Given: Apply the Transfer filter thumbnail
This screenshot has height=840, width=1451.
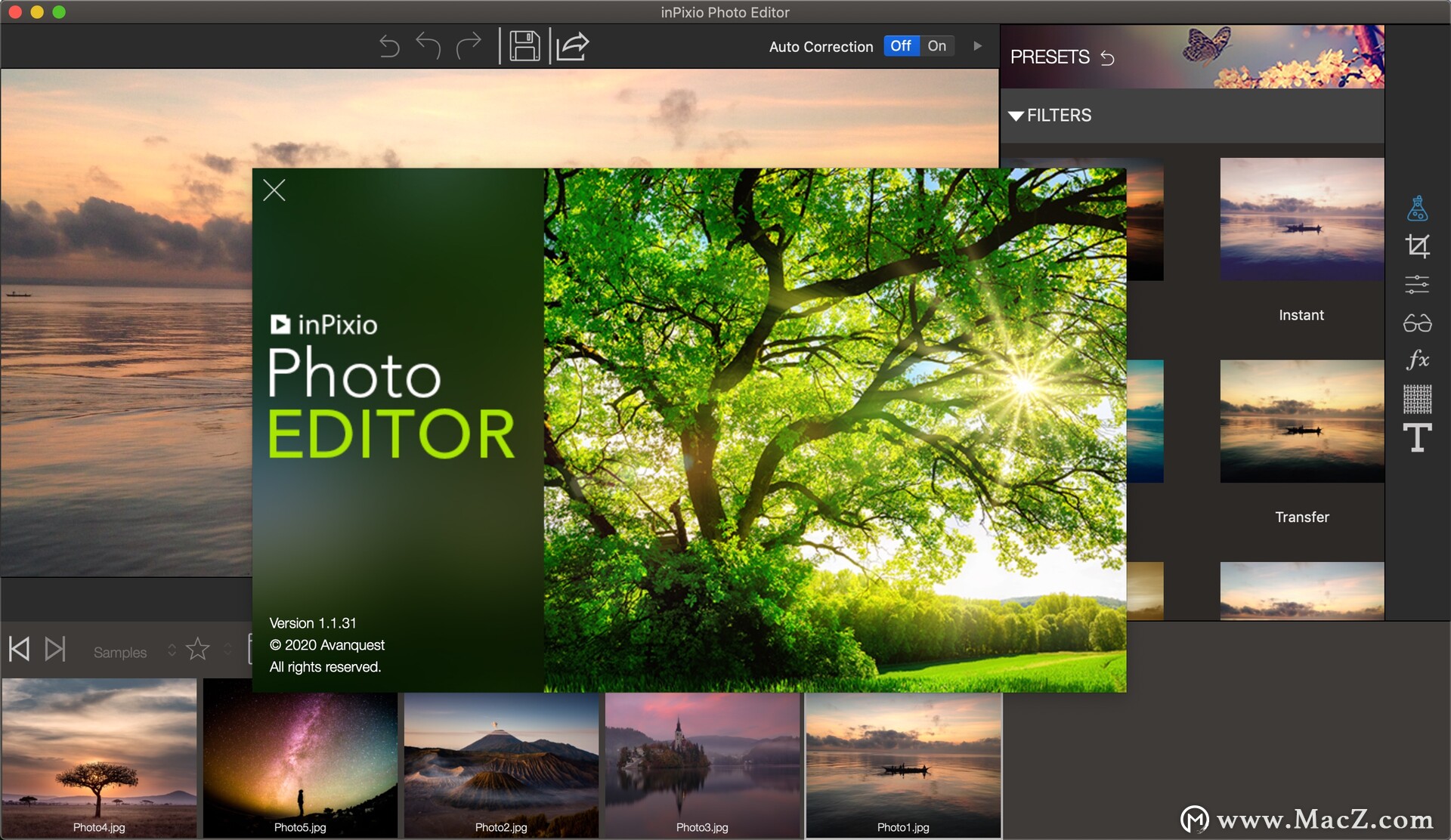Looking at the screenshot, I should pyautogui.click(x=1302, y=421).
